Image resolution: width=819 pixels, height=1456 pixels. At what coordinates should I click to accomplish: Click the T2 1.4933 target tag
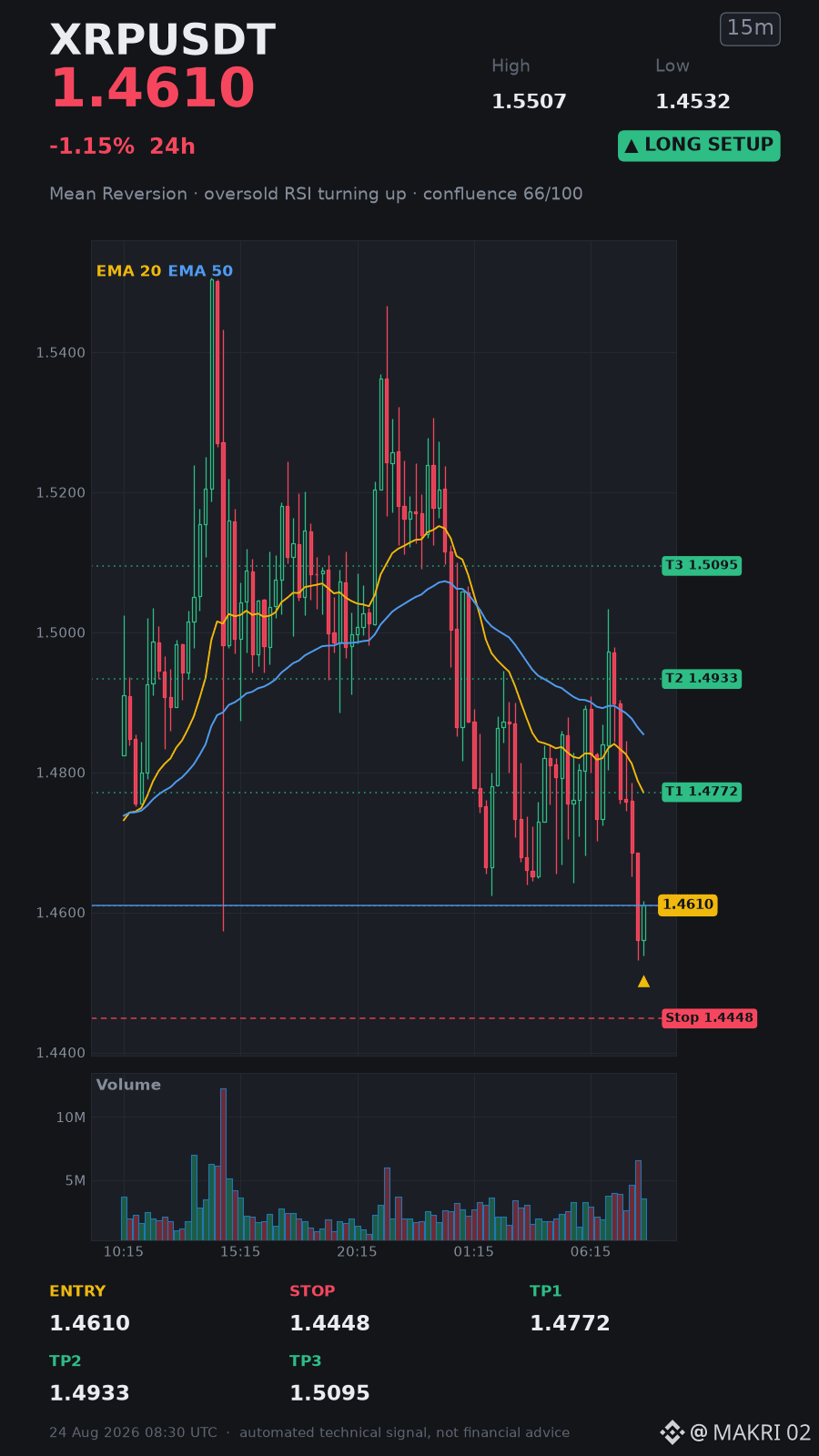[x=702, y=678]
